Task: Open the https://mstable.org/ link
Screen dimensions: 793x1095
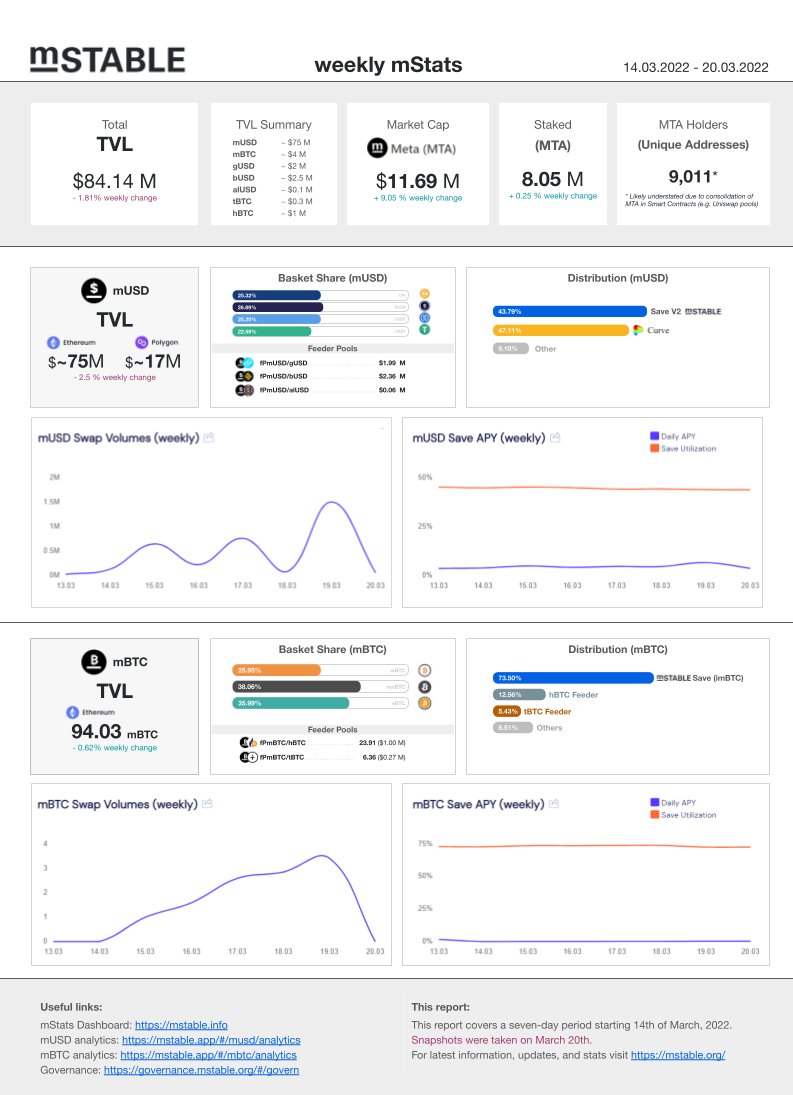Action: (x=679, y=1055)
